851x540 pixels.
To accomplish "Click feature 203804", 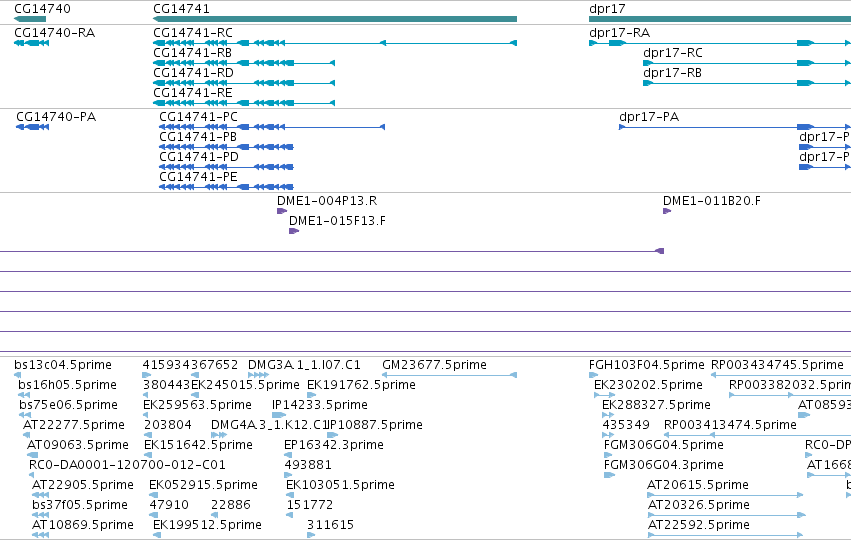I will (x=168, y=425).
